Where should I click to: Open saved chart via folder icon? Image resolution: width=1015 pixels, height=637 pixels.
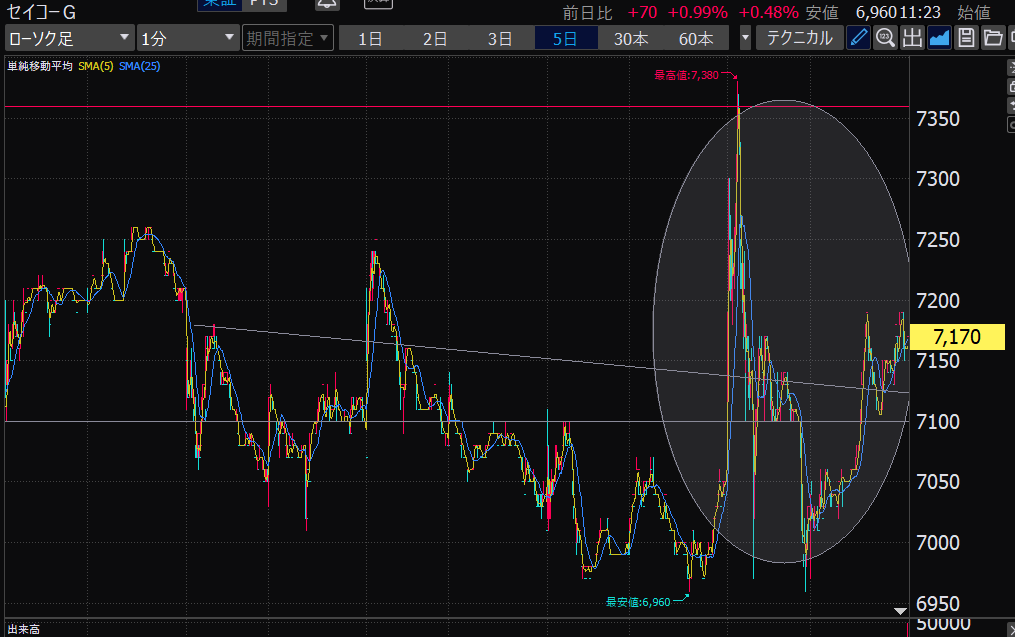pos(992,39)
